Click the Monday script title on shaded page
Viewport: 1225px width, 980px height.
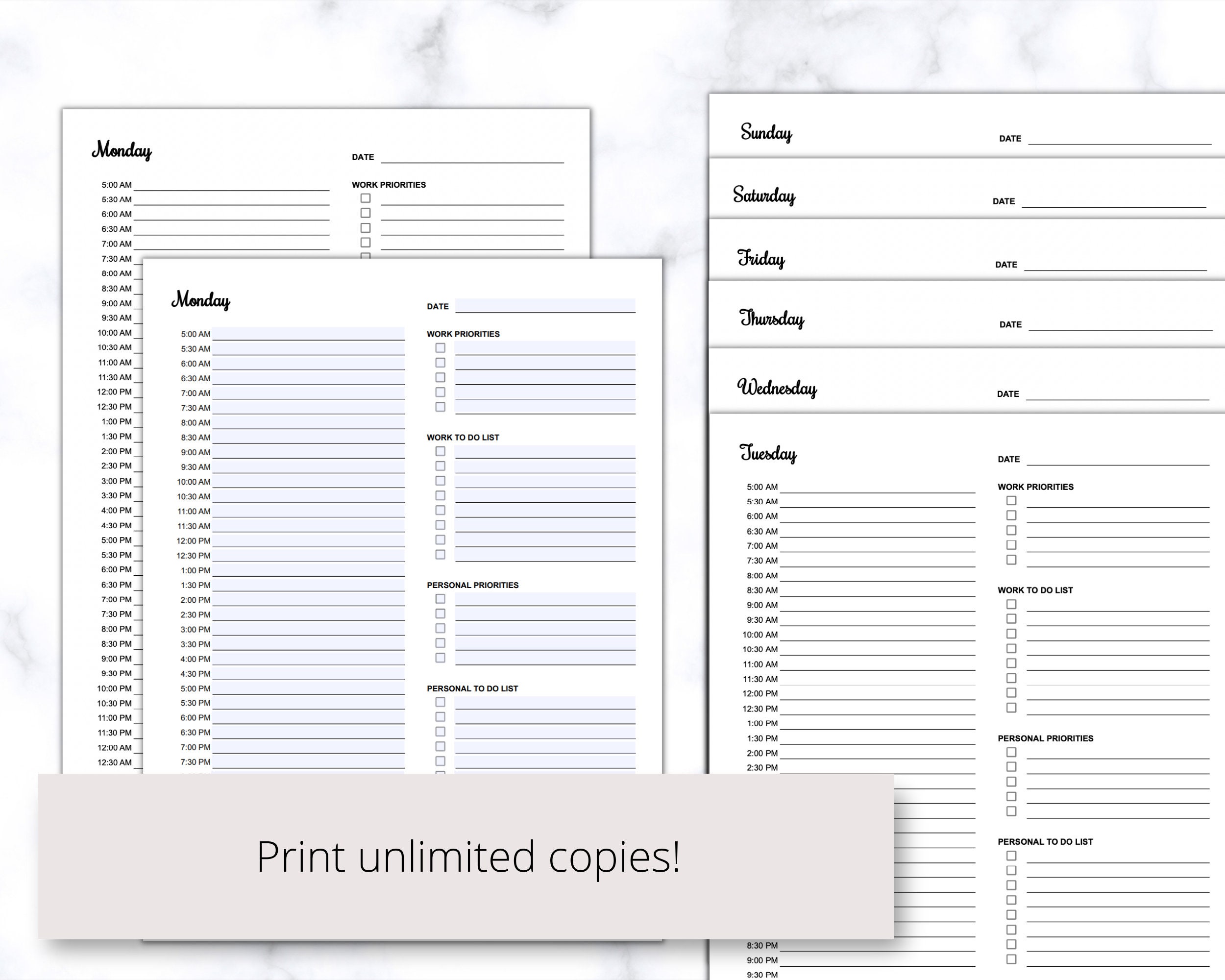(202, 300)
